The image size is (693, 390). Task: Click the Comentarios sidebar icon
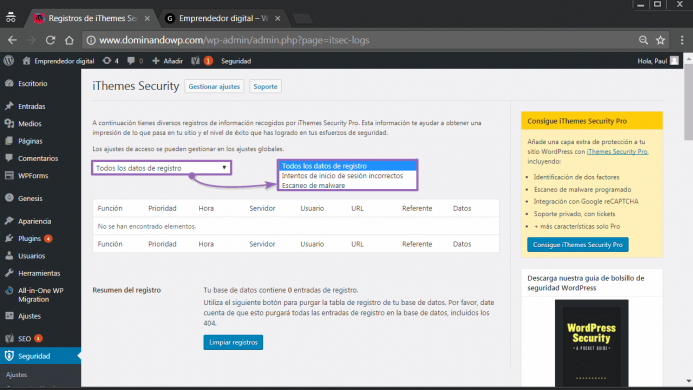coord(9,158)
